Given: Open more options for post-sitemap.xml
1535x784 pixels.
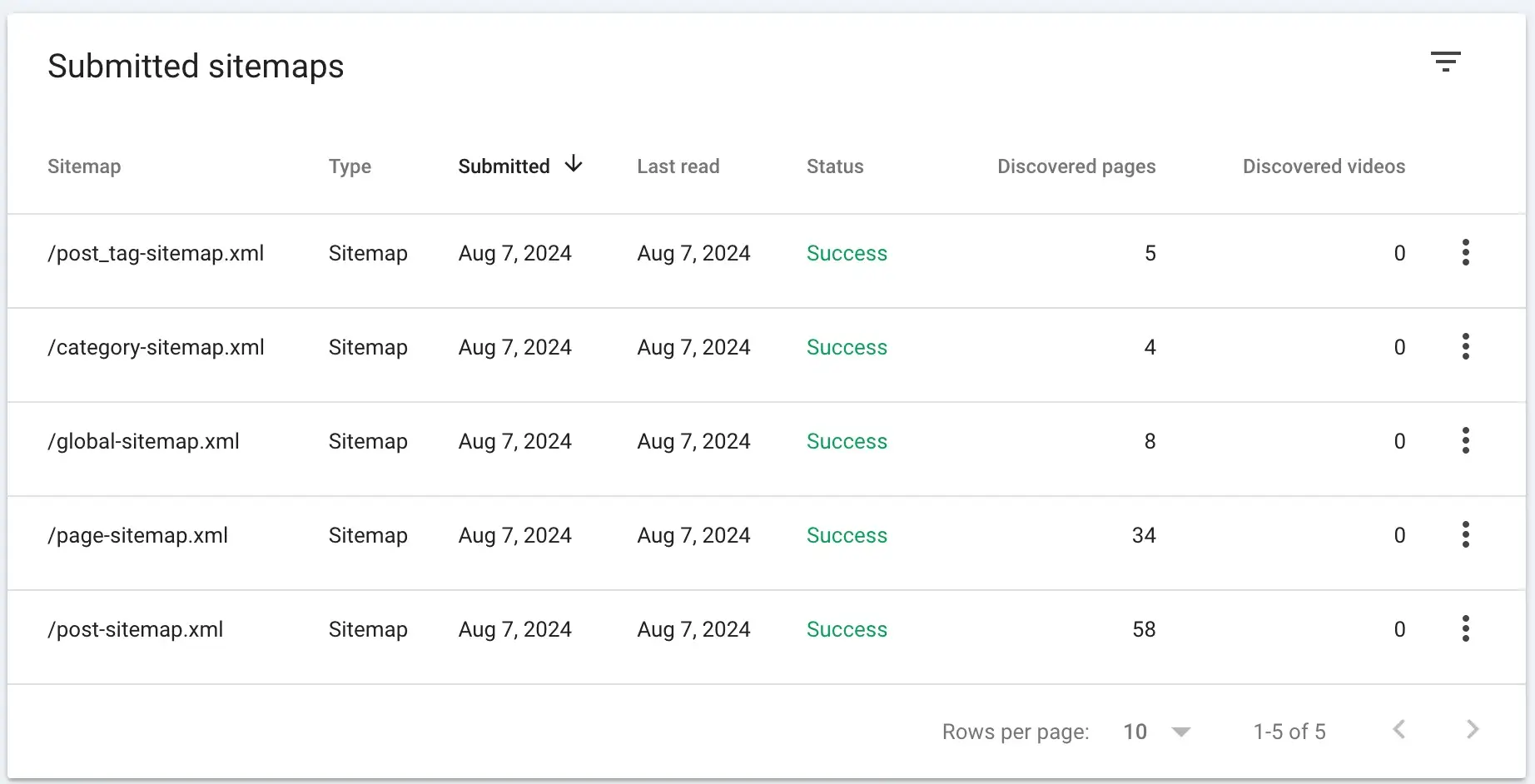Looking at the screenshot, I should 1465,628.
